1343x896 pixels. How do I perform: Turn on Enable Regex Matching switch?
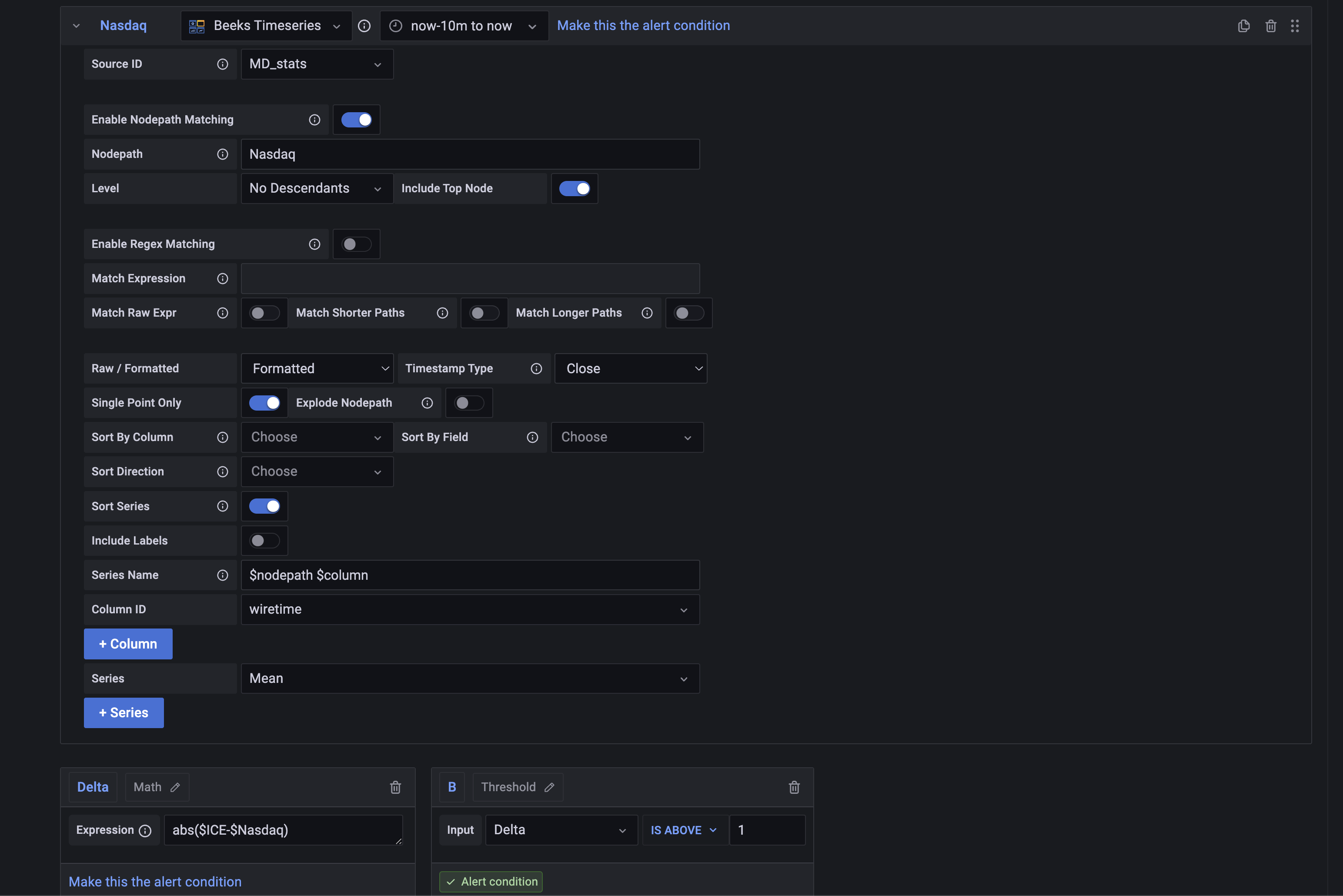pyautogui.click(x=357, y=244)
